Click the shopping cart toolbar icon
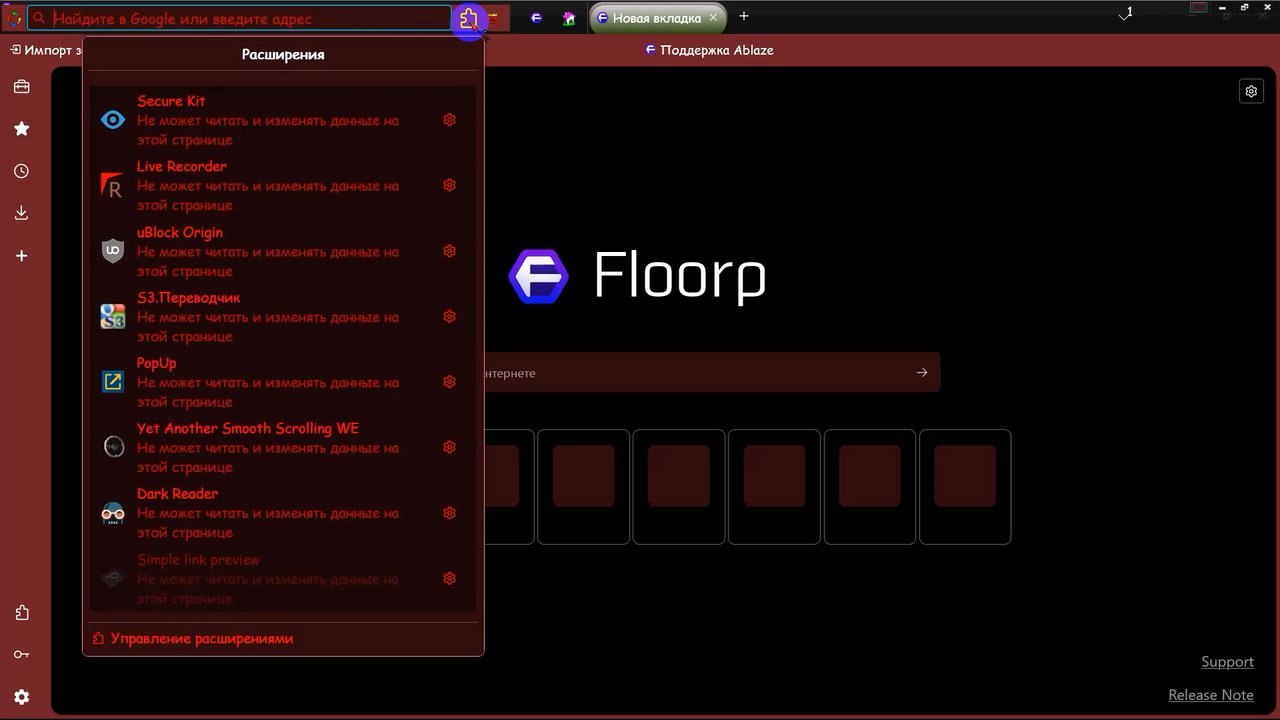Image resolution: width=1280 pixels, height=720 pixels. (493, 18)
